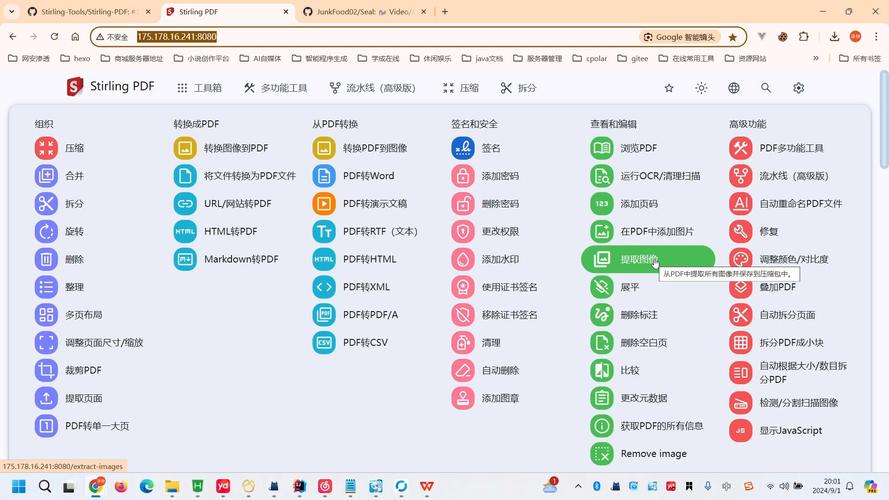Open the 拆分PDF成小块 grid icon
Image resolution: width=889 pixels, height=500 pixels.
point(740,342)
